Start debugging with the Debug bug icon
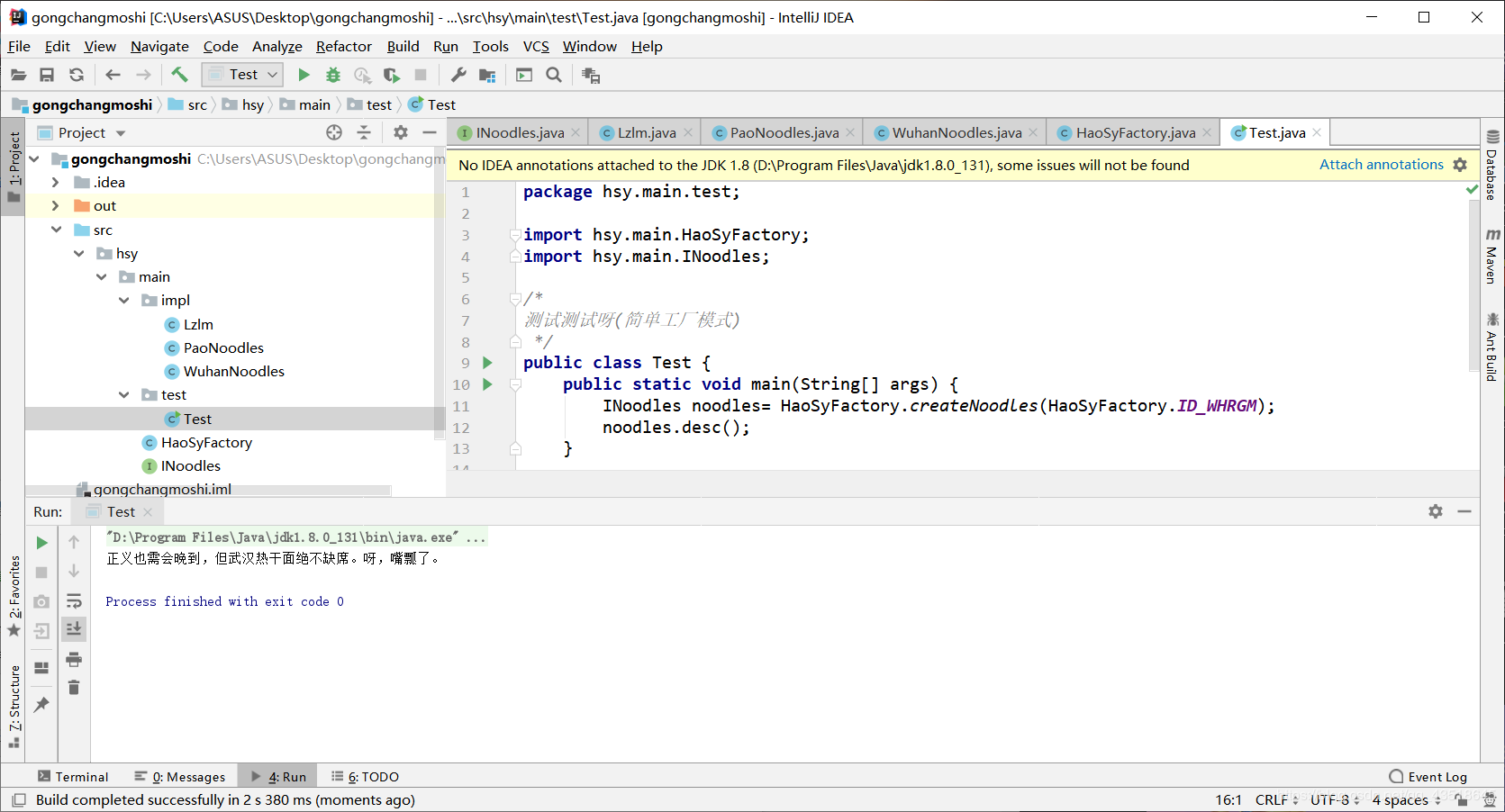 click(x=333, y=75)
